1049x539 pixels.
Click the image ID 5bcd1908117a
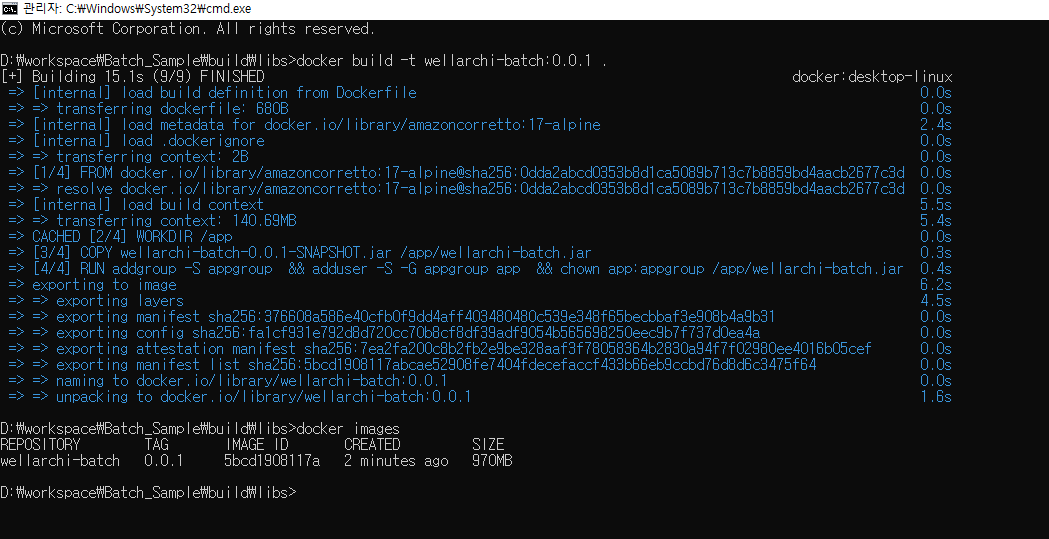pos(271,460)
